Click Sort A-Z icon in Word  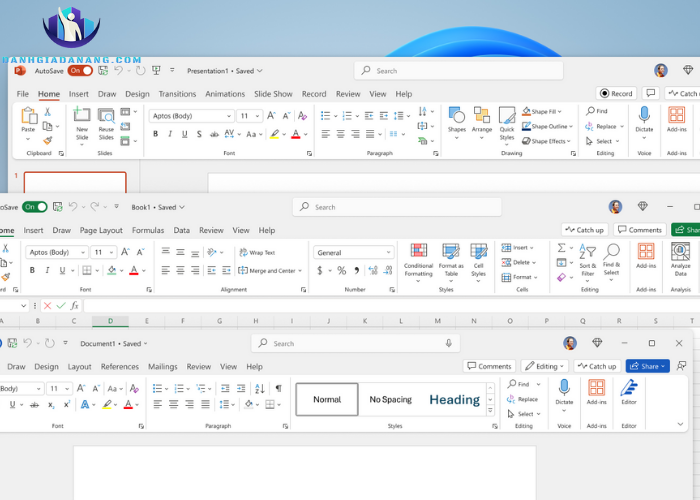tap(260, 388)
